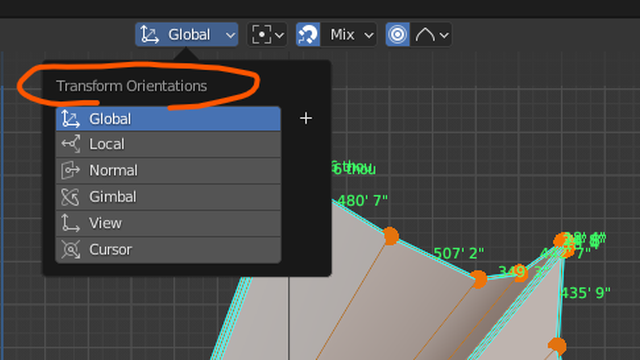640x360 pixels.
Task: Select Global orientation in the list
Action: 168,119
